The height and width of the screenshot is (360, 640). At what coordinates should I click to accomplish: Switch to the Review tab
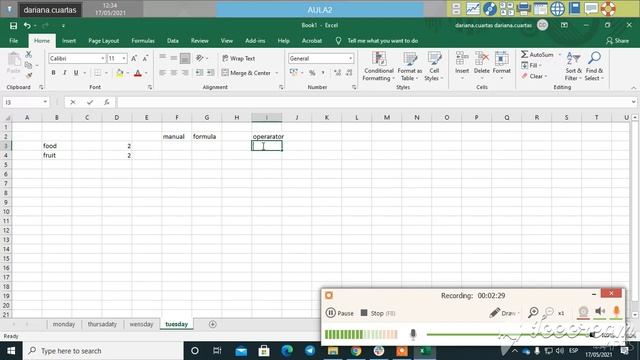click(200, 41)
